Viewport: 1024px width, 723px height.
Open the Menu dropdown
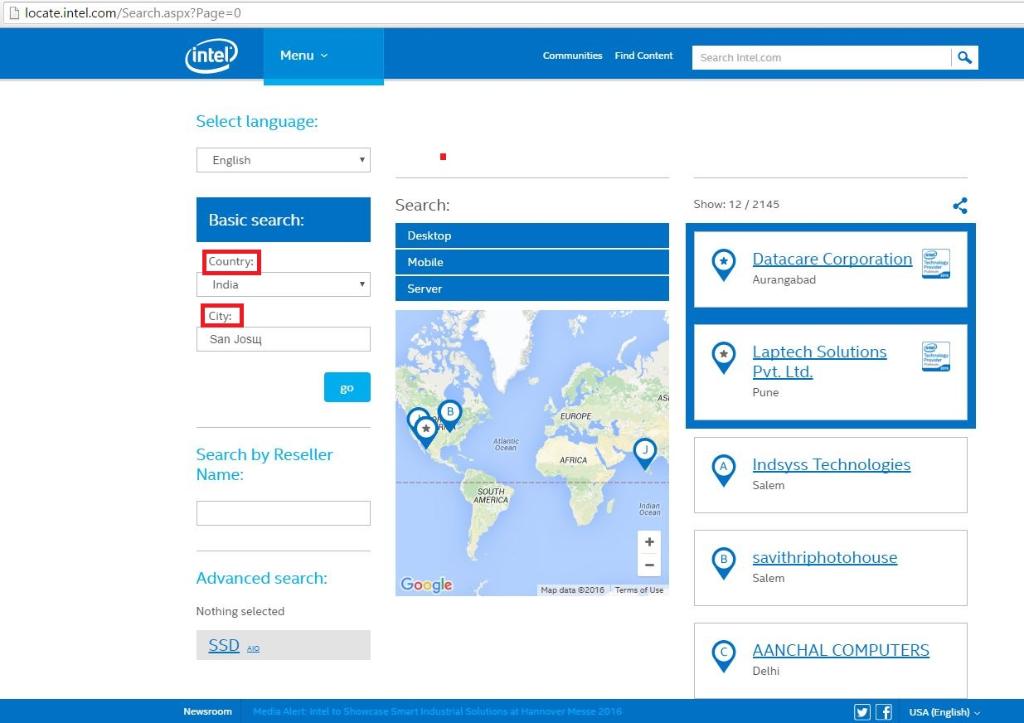tap(323, 56)
